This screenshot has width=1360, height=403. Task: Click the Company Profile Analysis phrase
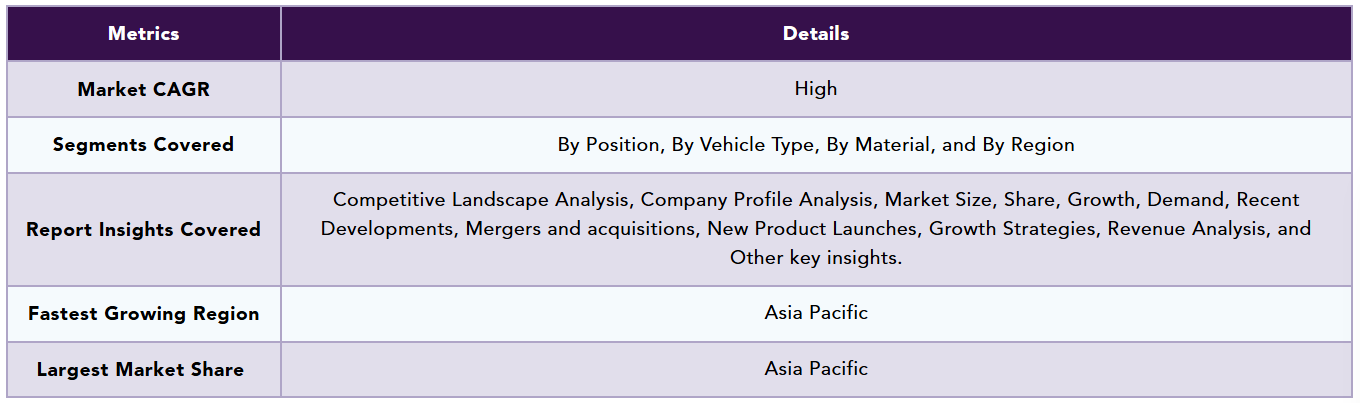click(757, 200)
